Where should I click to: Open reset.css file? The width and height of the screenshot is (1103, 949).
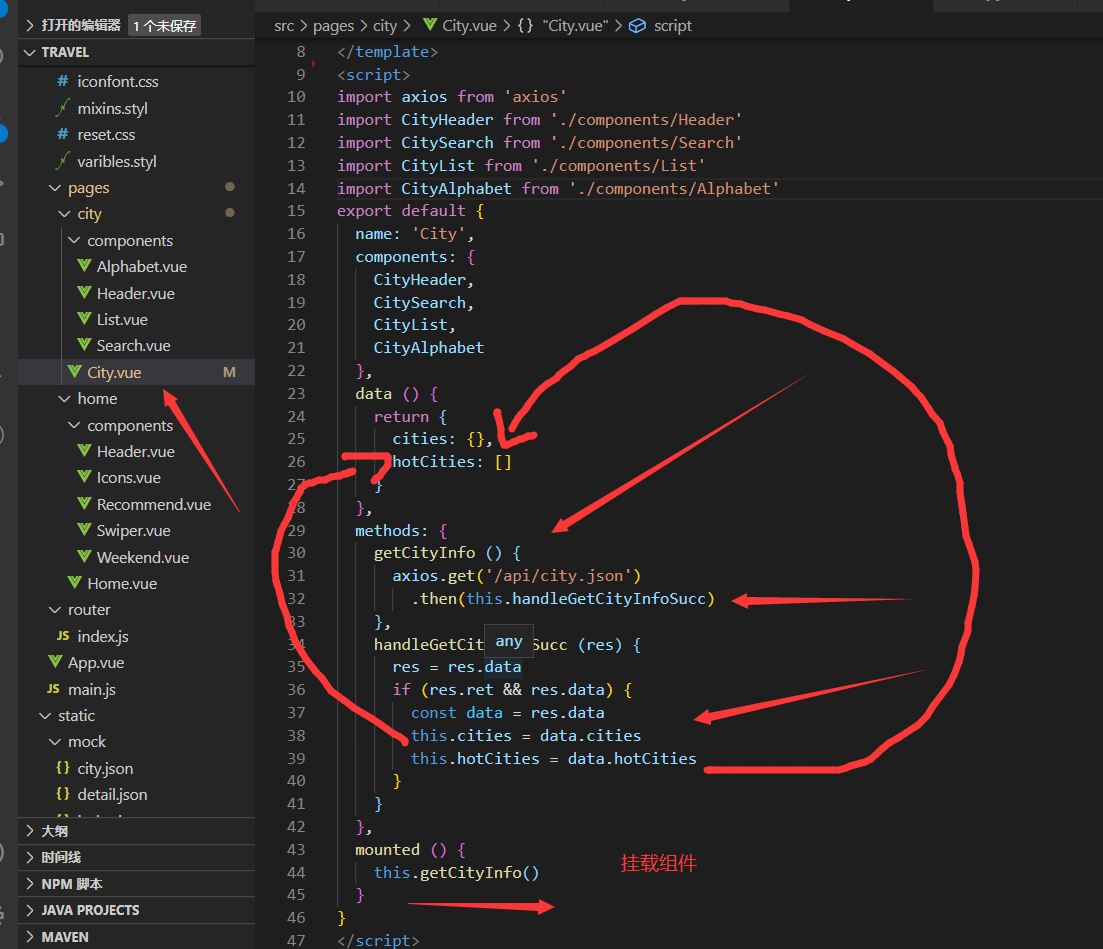tap(106, 134)
